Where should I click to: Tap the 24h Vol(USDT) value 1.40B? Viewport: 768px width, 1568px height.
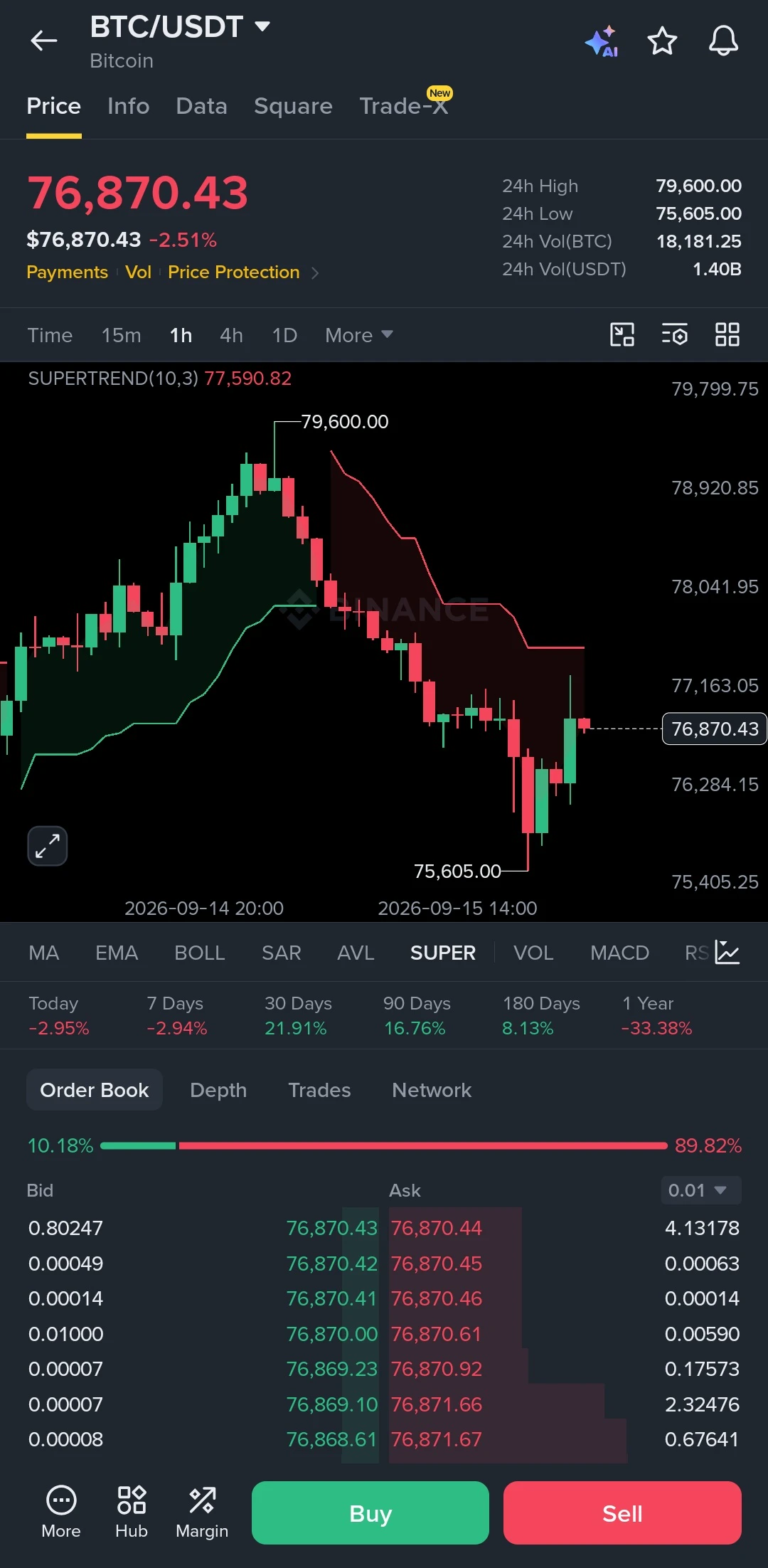[x=717, y=269]
